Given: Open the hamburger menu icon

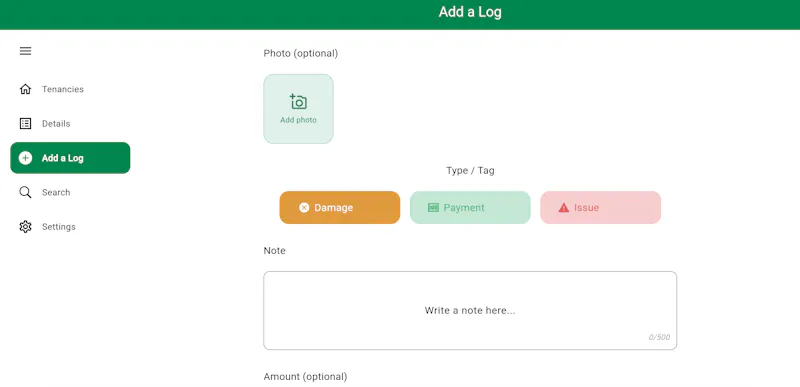Looking at the screenshot, I should 26,51.
